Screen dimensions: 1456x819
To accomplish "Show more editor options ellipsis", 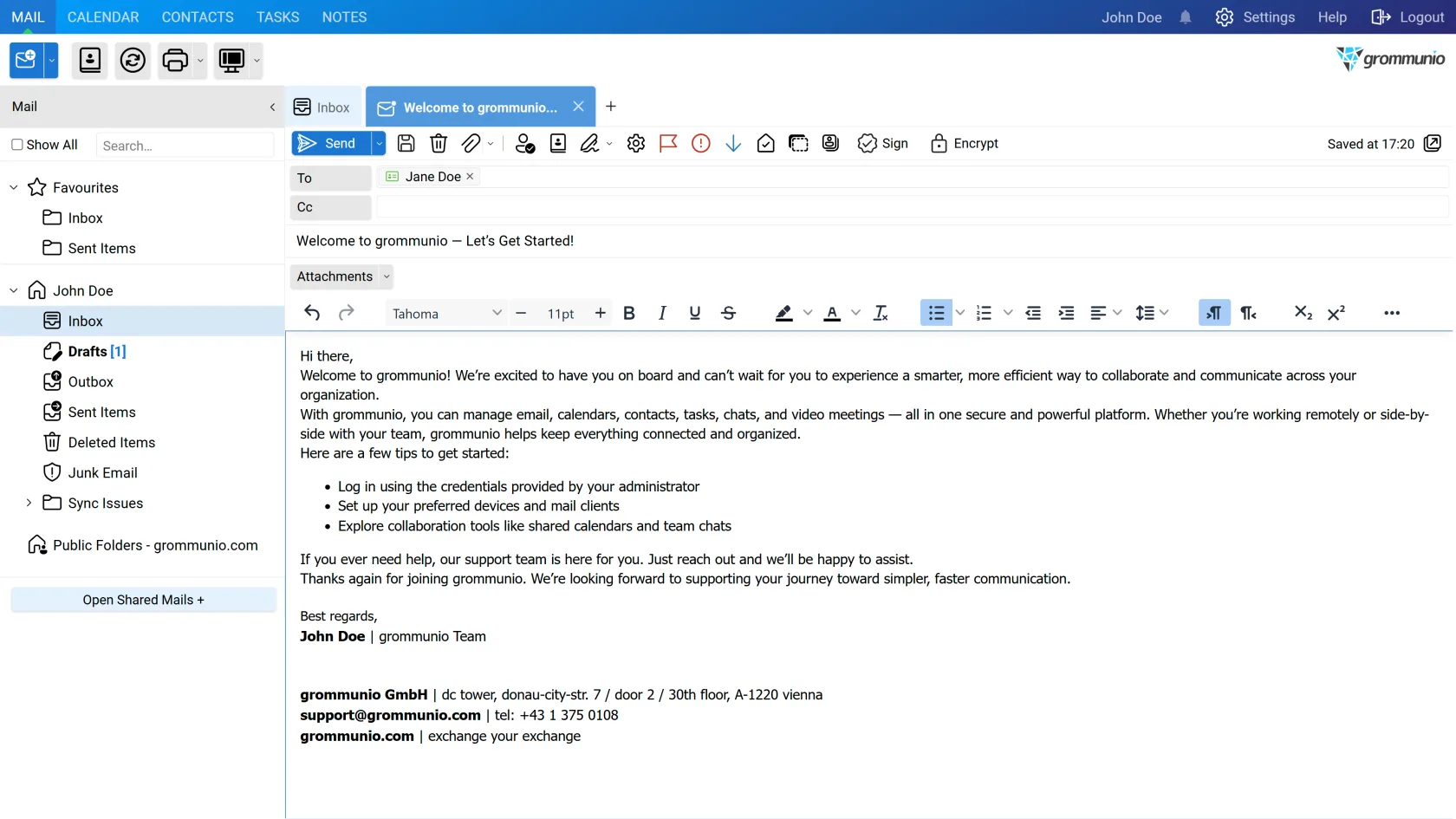I will point(1392,313).
